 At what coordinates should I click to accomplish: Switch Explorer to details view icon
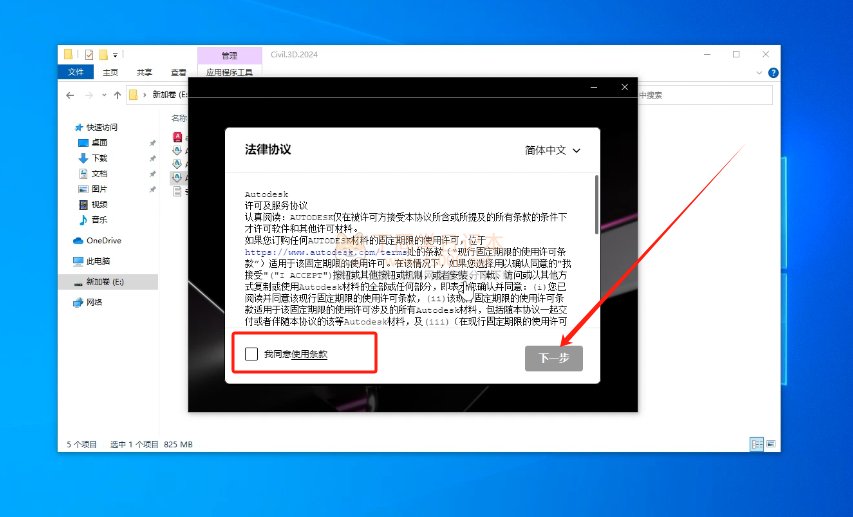pos(757,444)
